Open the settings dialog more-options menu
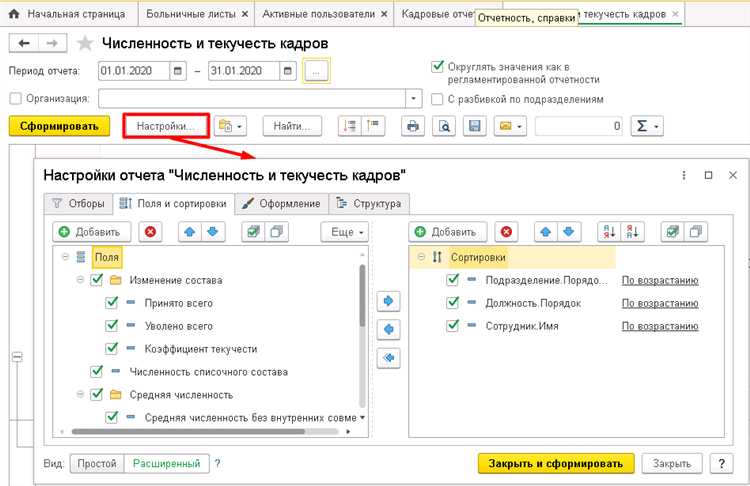 pyautogui.click(x=684, y=176)
